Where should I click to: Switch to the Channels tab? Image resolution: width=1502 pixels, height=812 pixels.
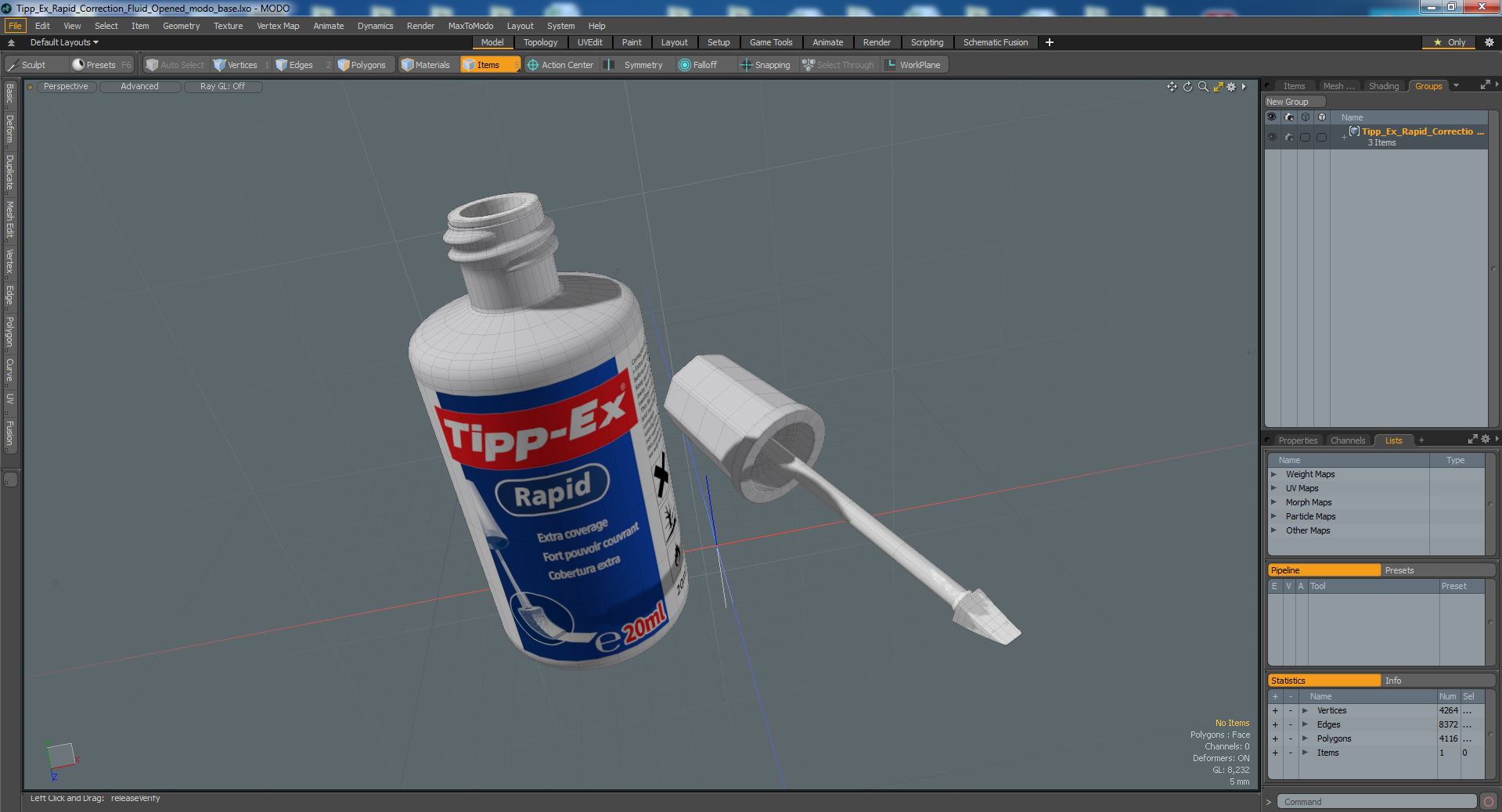pyautogui.click(x=1348, y=440)
